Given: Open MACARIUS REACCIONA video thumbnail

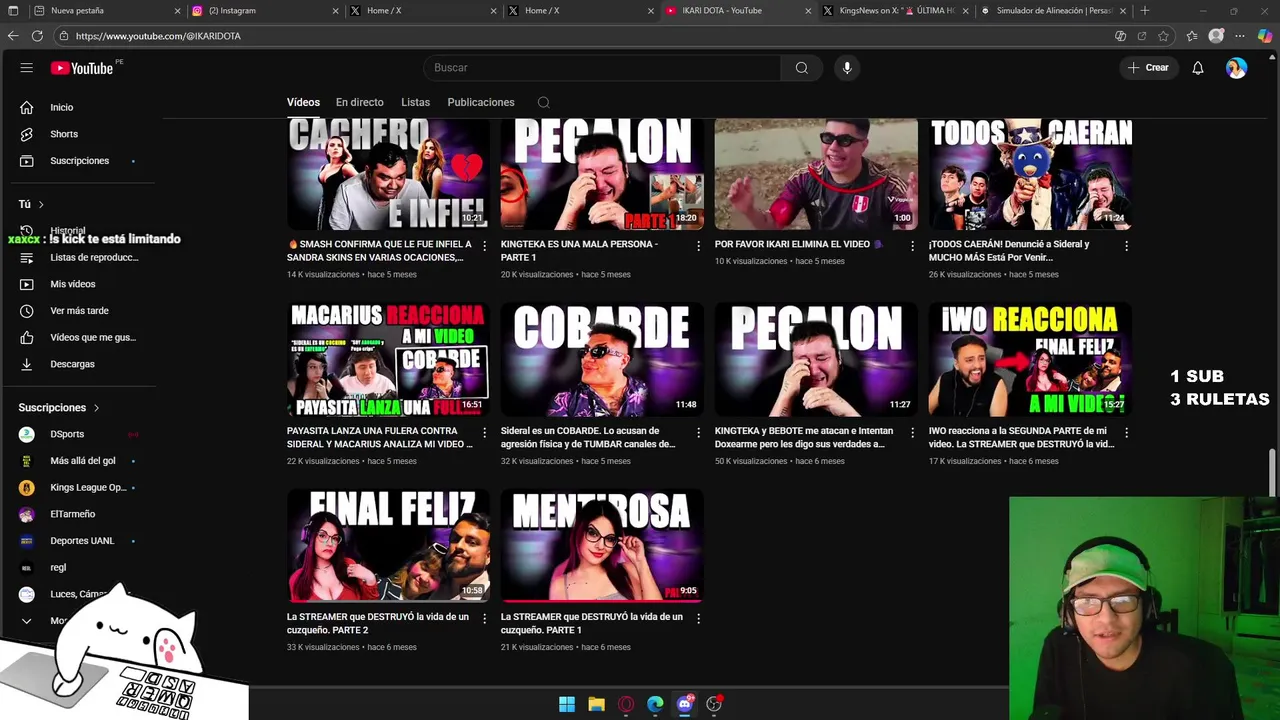Looking at the screenshot, I should coord(388,359).
